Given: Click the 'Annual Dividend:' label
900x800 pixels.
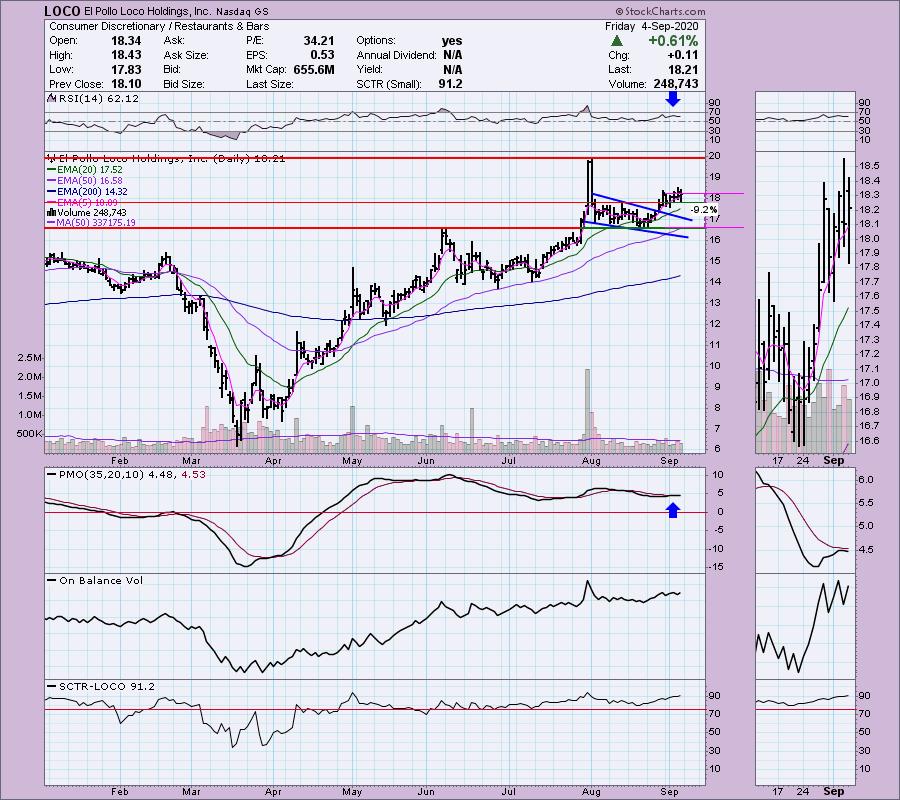Looking at the screenshot, I should (397, 55).
